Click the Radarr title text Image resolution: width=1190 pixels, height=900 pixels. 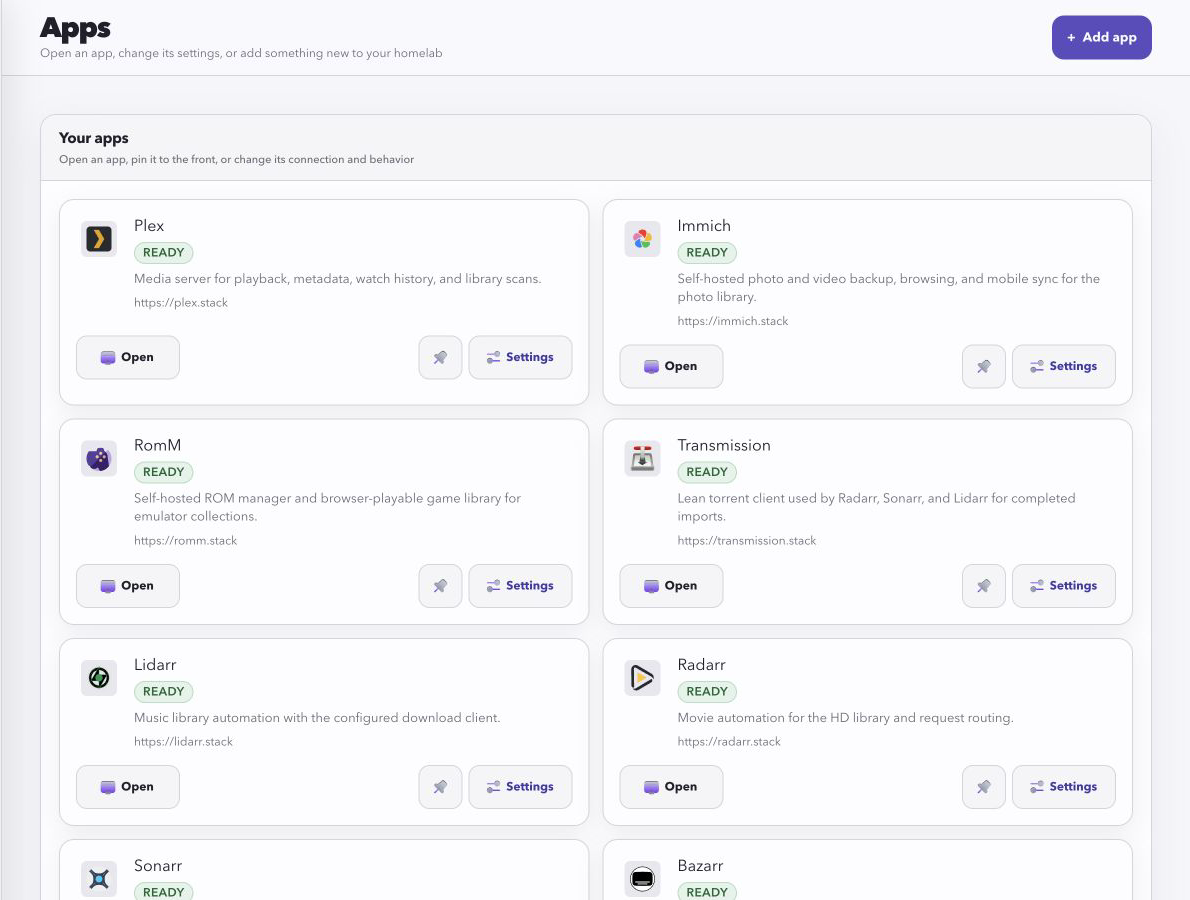(701, 664)
